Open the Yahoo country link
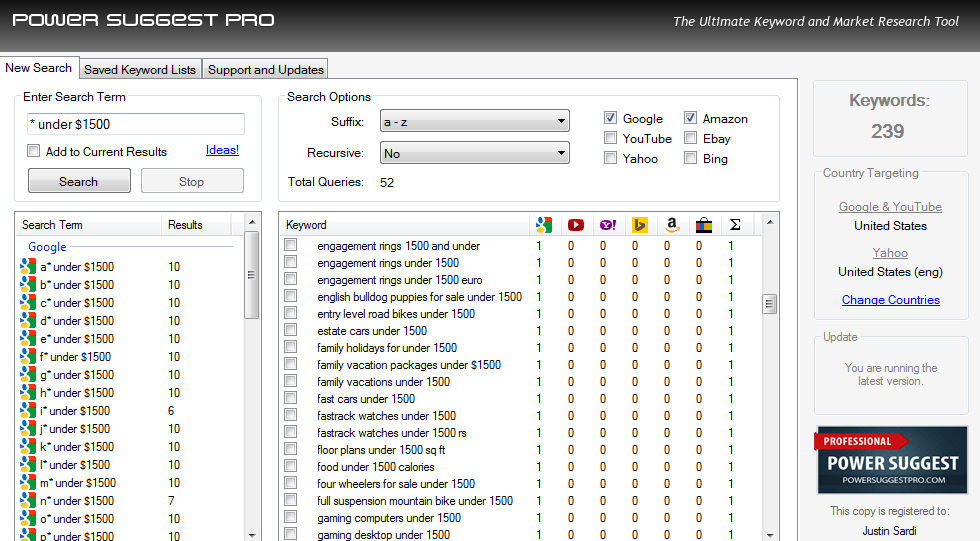980x541 pixels. tap(891, 253)
